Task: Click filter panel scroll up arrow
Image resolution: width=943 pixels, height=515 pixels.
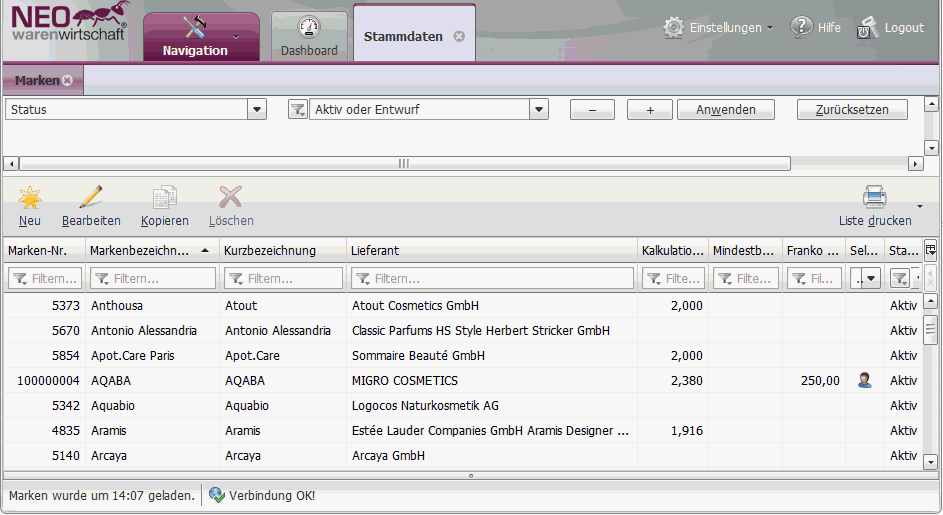Action: pyautogui.click(x=932, y=104)
